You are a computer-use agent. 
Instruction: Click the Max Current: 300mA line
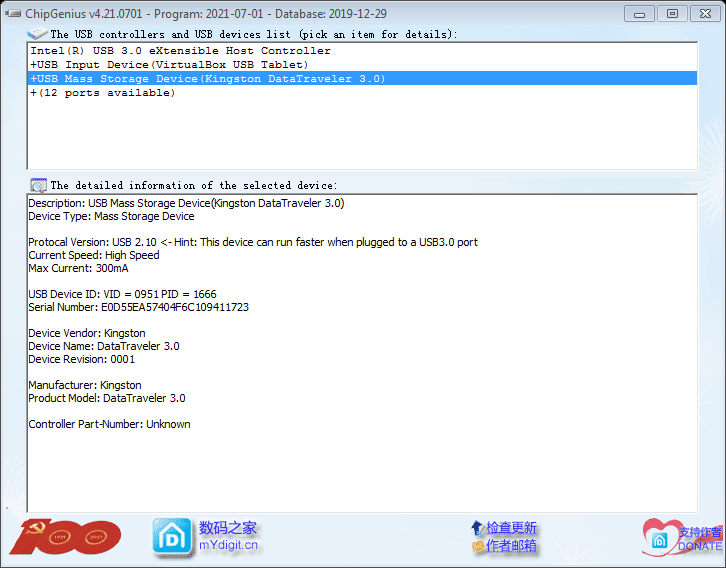(x=78, y=268)
